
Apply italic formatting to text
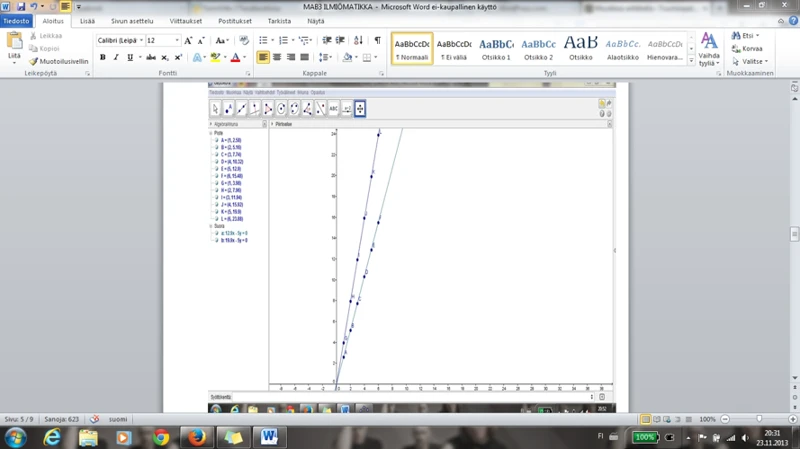tap(116, 58)
